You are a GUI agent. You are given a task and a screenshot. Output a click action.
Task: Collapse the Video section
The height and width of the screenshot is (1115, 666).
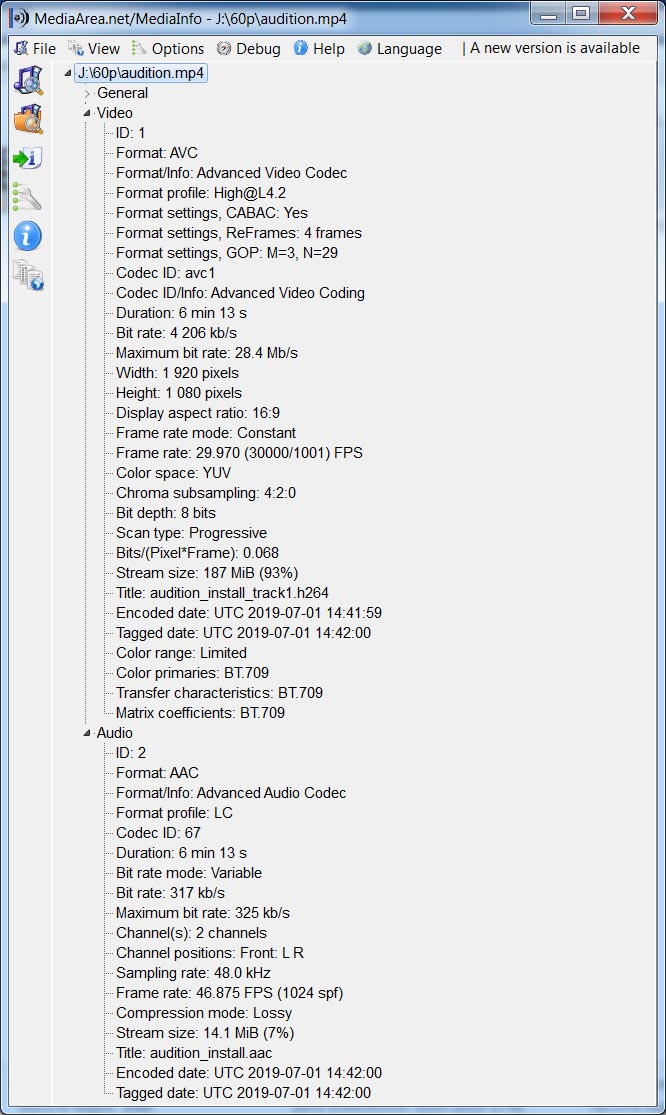click(x=87, y=113)
